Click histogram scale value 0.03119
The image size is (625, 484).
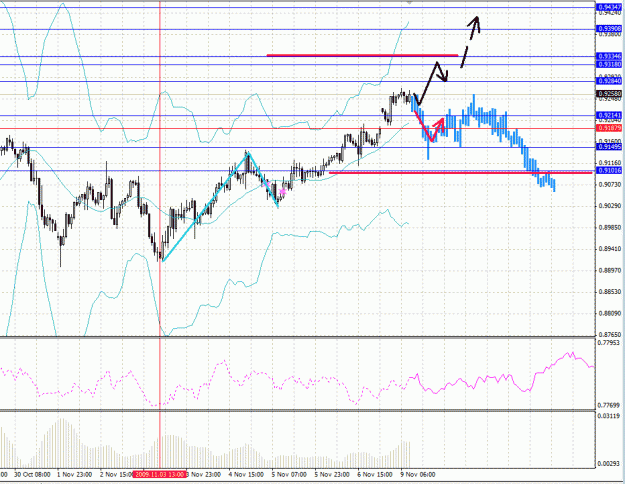(609, 416)
